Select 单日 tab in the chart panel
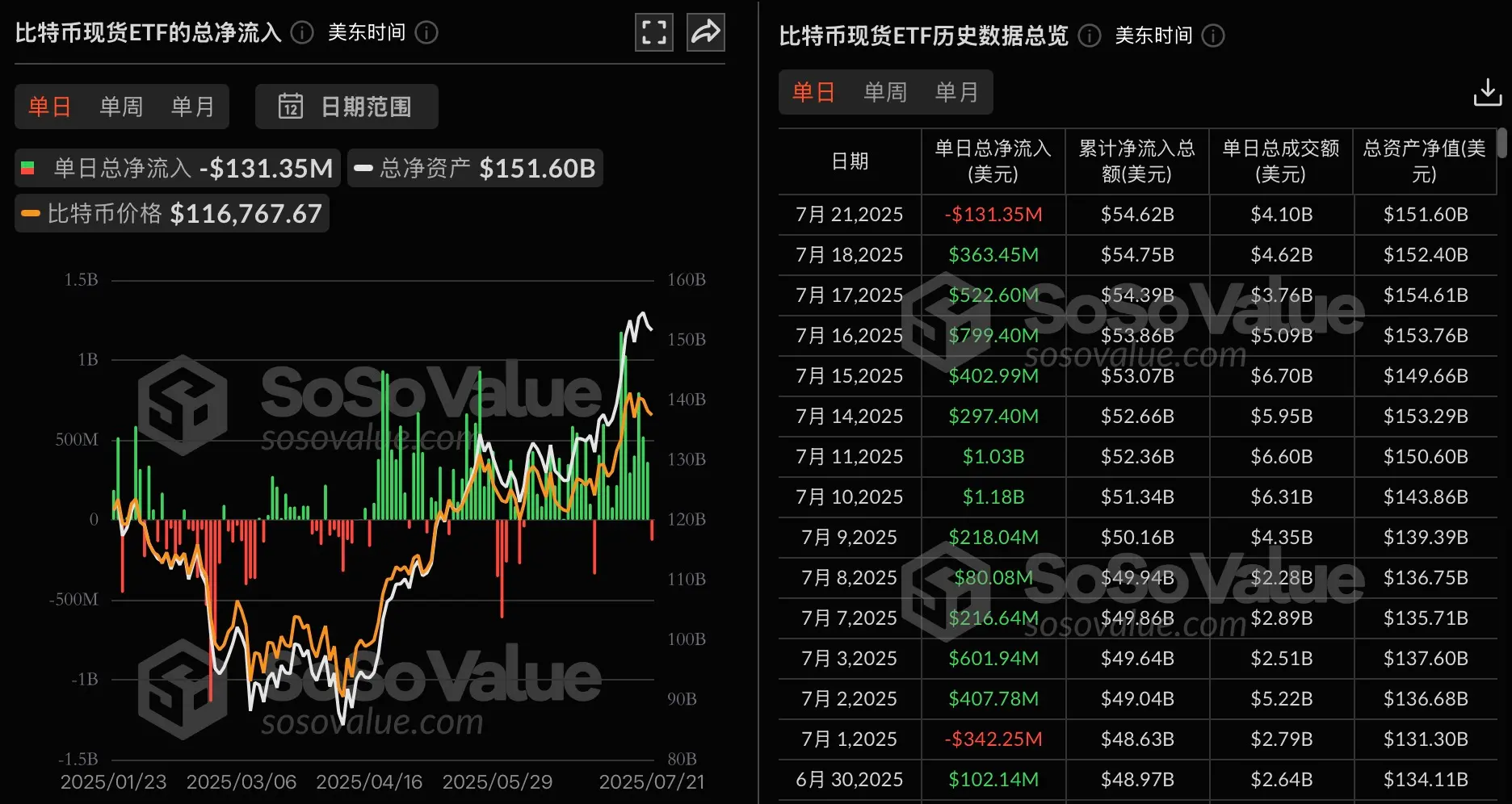The width and height of the screenshot is (1512, 804). (50, 107)
